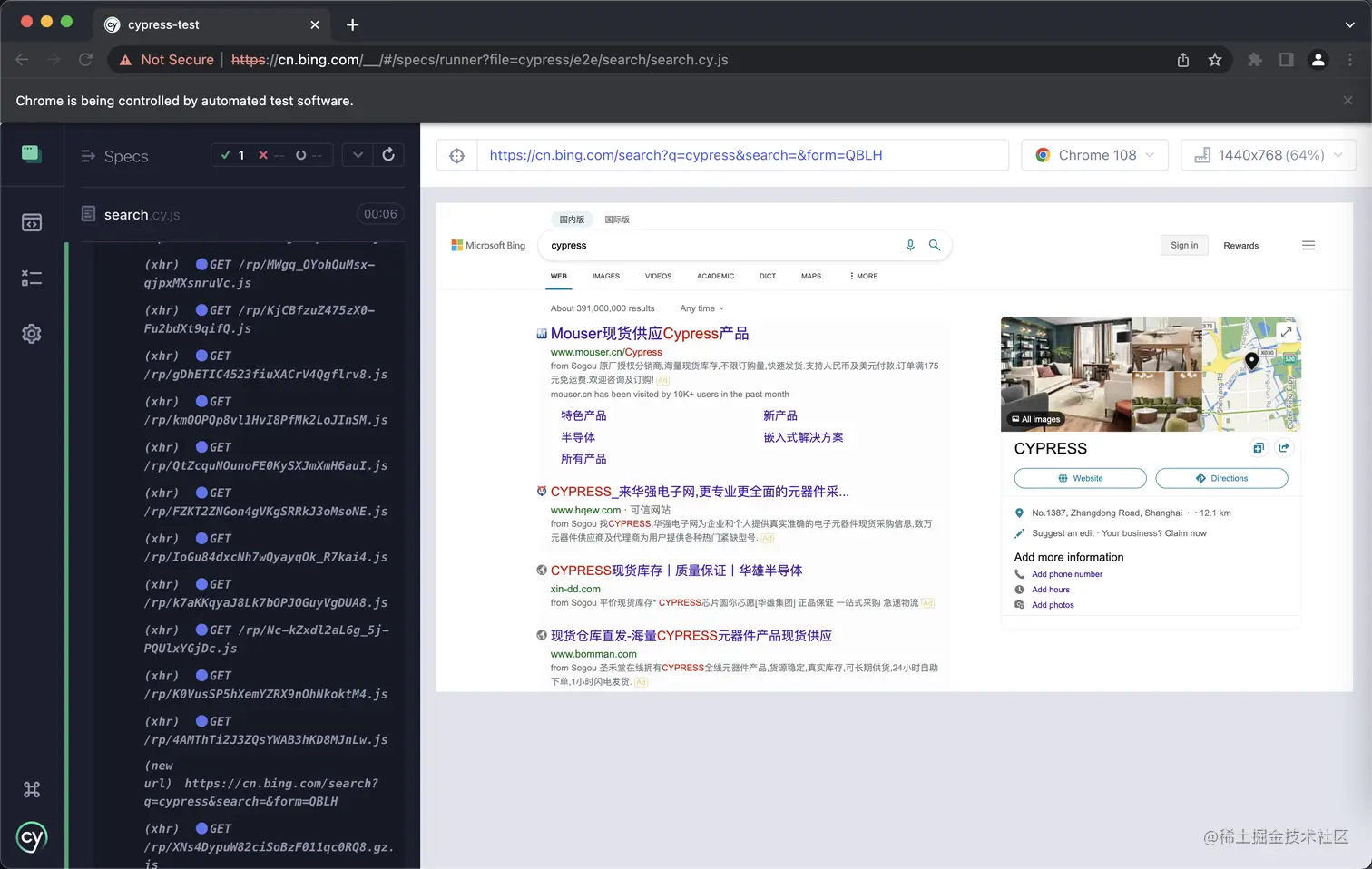
Task: Click the Cypress logo at sidebar bottom
Action: [32, 837]
